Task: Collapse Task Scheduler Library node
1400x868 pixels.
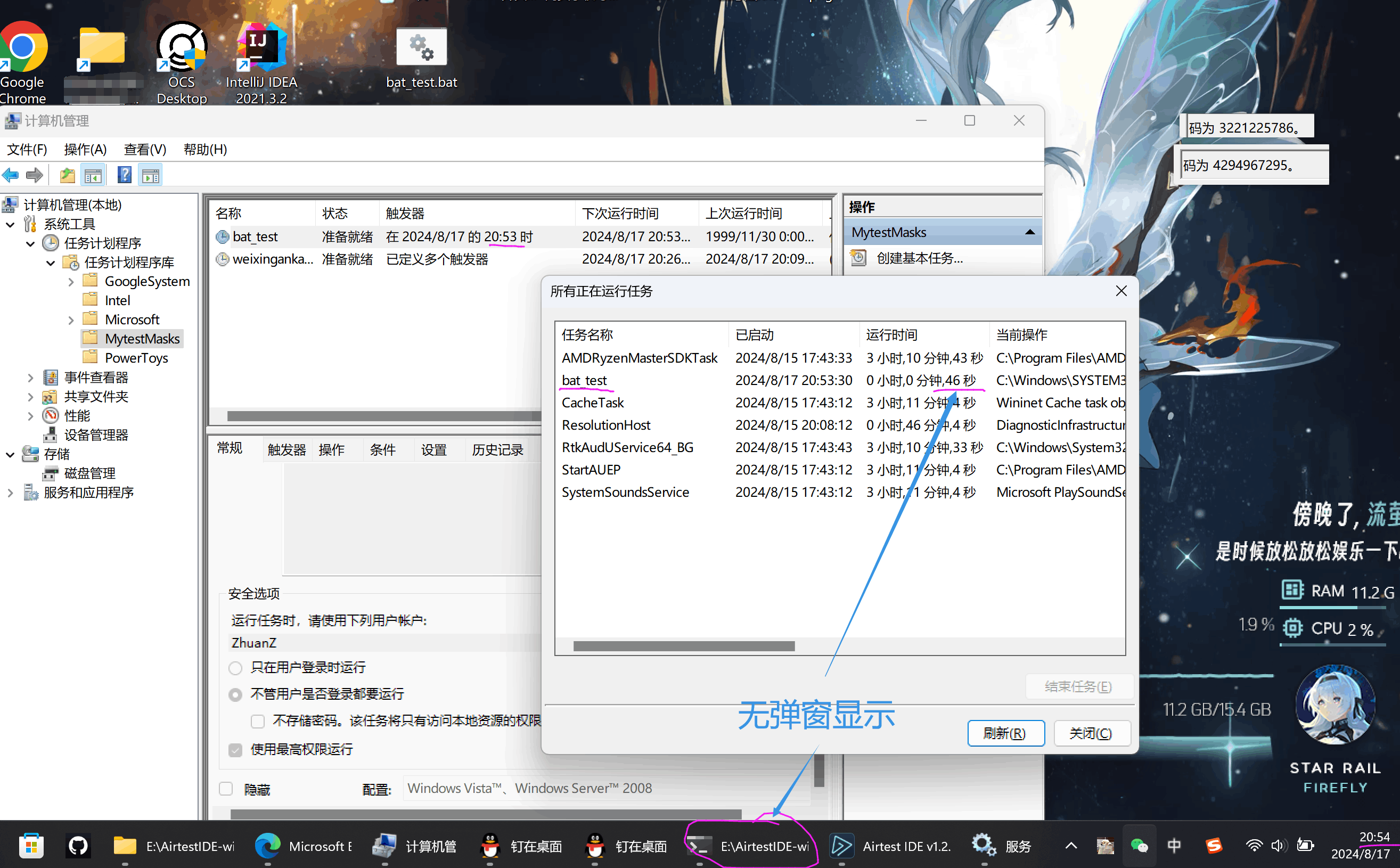Action: pos(51,263)
